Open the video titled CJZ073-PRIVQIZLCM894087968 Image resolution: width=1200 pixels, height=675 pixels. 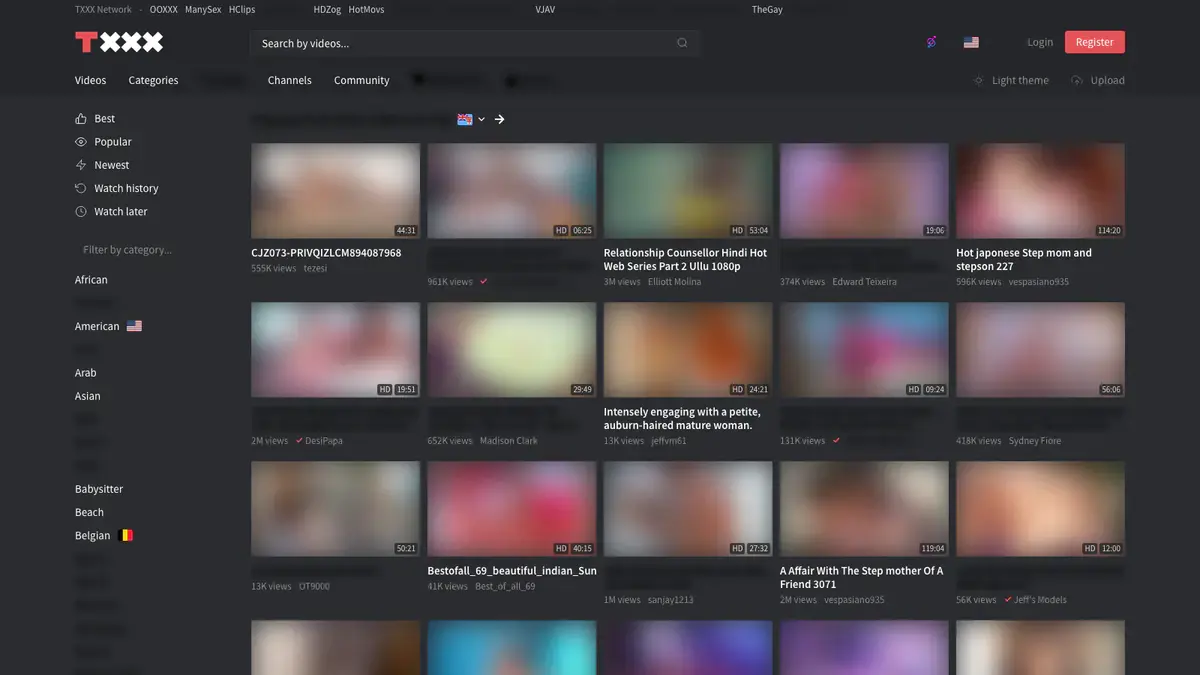pos(326,253)
